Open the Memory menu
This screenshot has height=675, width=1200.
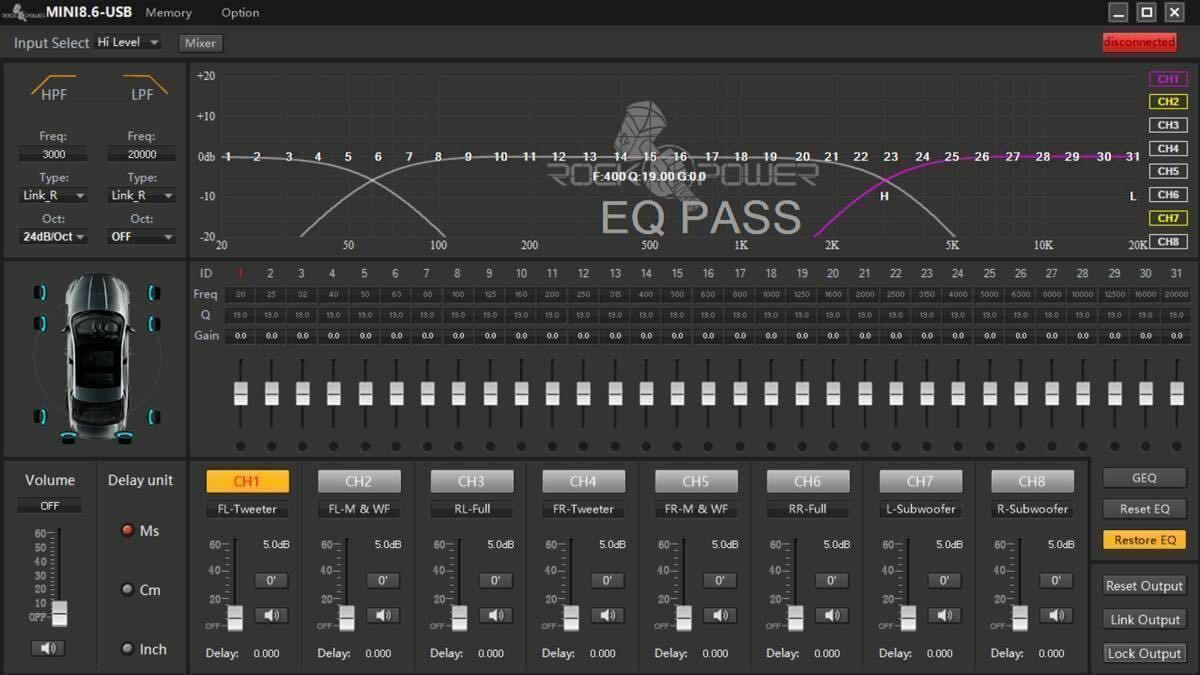[168, 13]
